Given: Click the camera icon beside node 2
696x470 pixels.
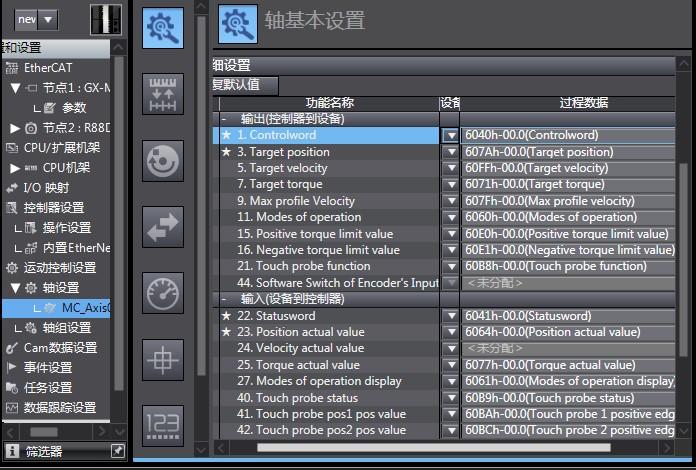Looking at the screenshot, I should pos(31,128).
